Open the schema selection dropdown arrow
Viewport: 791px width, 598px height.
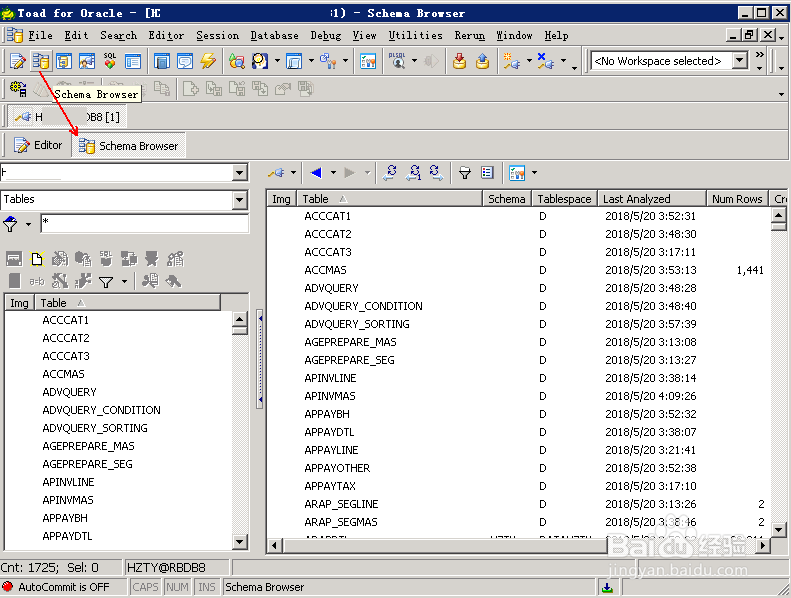click(240, 173)
